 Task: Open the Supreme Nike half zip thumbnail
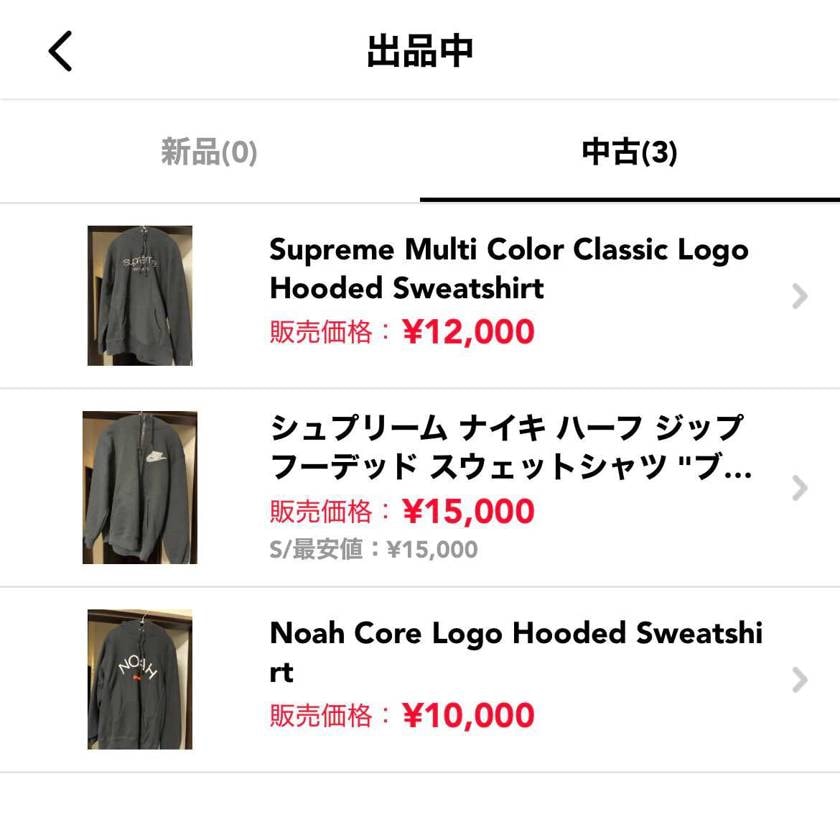click(x=140, y=487)
